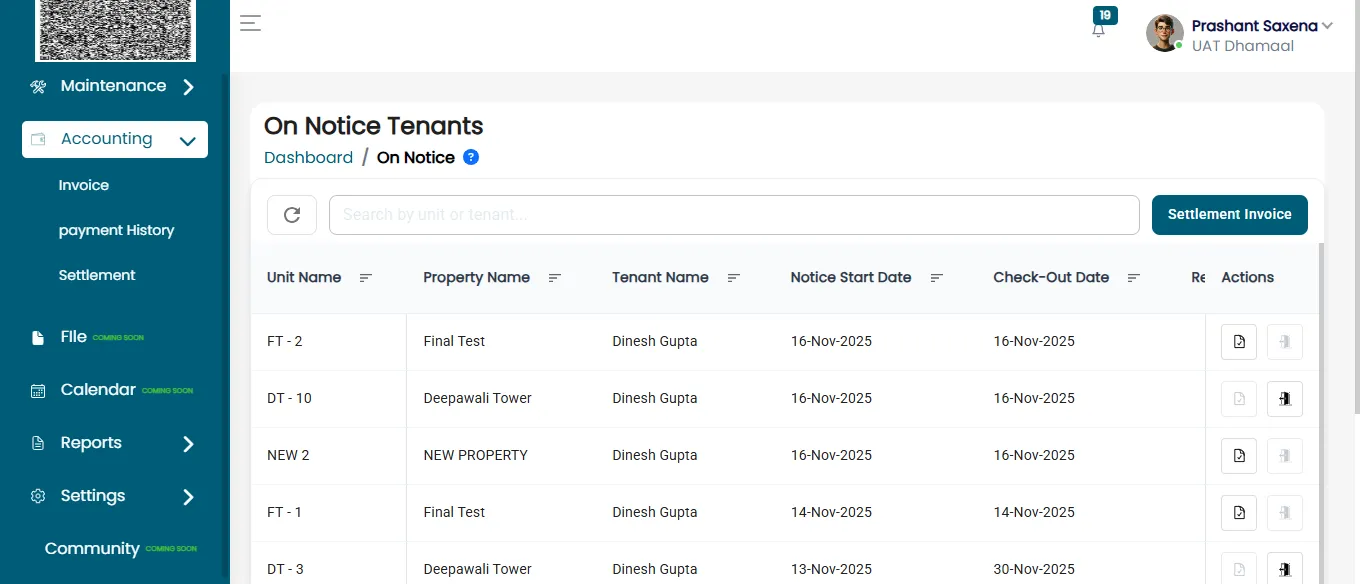Open Settlement under Accounting
The width and height of the screenshot is (1360, 584).
(x=97, y=275)
